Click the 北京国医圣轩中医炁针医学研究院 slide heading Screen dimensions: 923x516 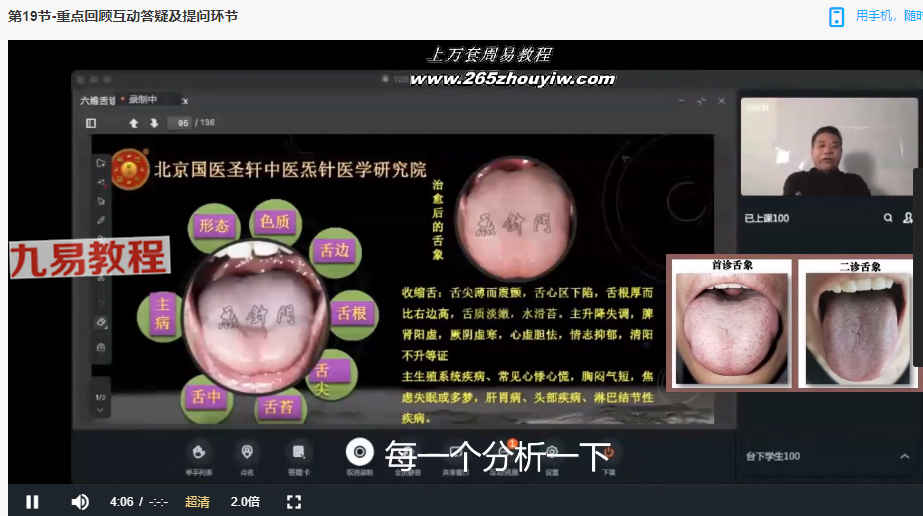click(290, 170)
